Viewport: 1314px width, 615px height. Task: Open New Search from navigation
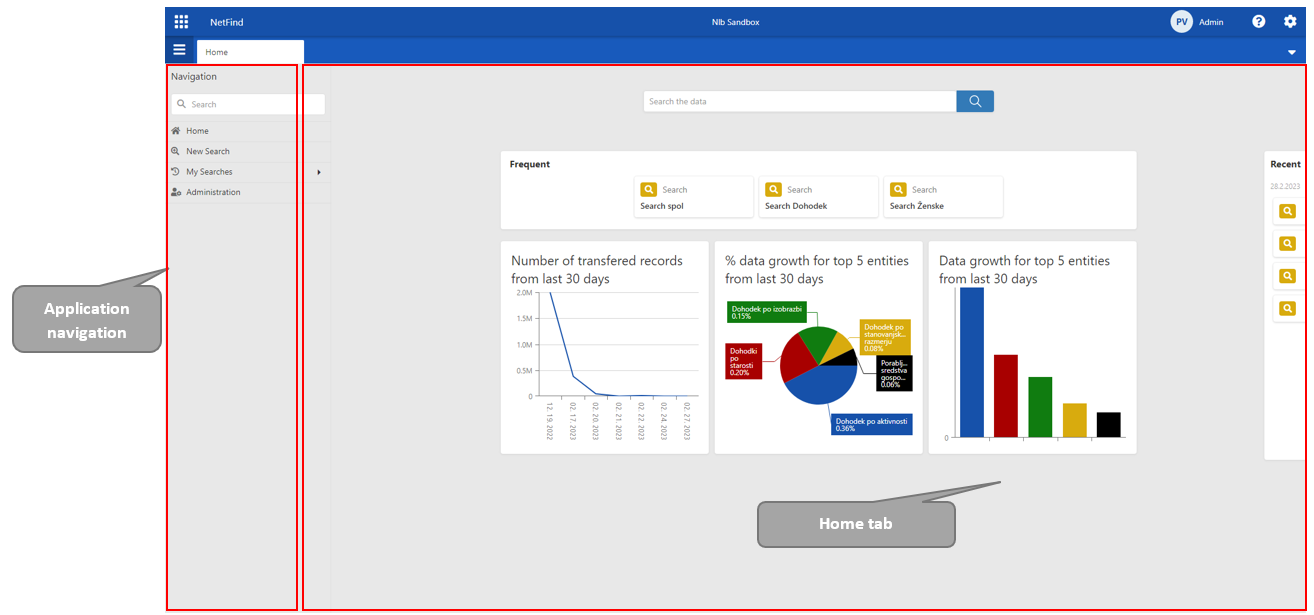pos(207,151)
